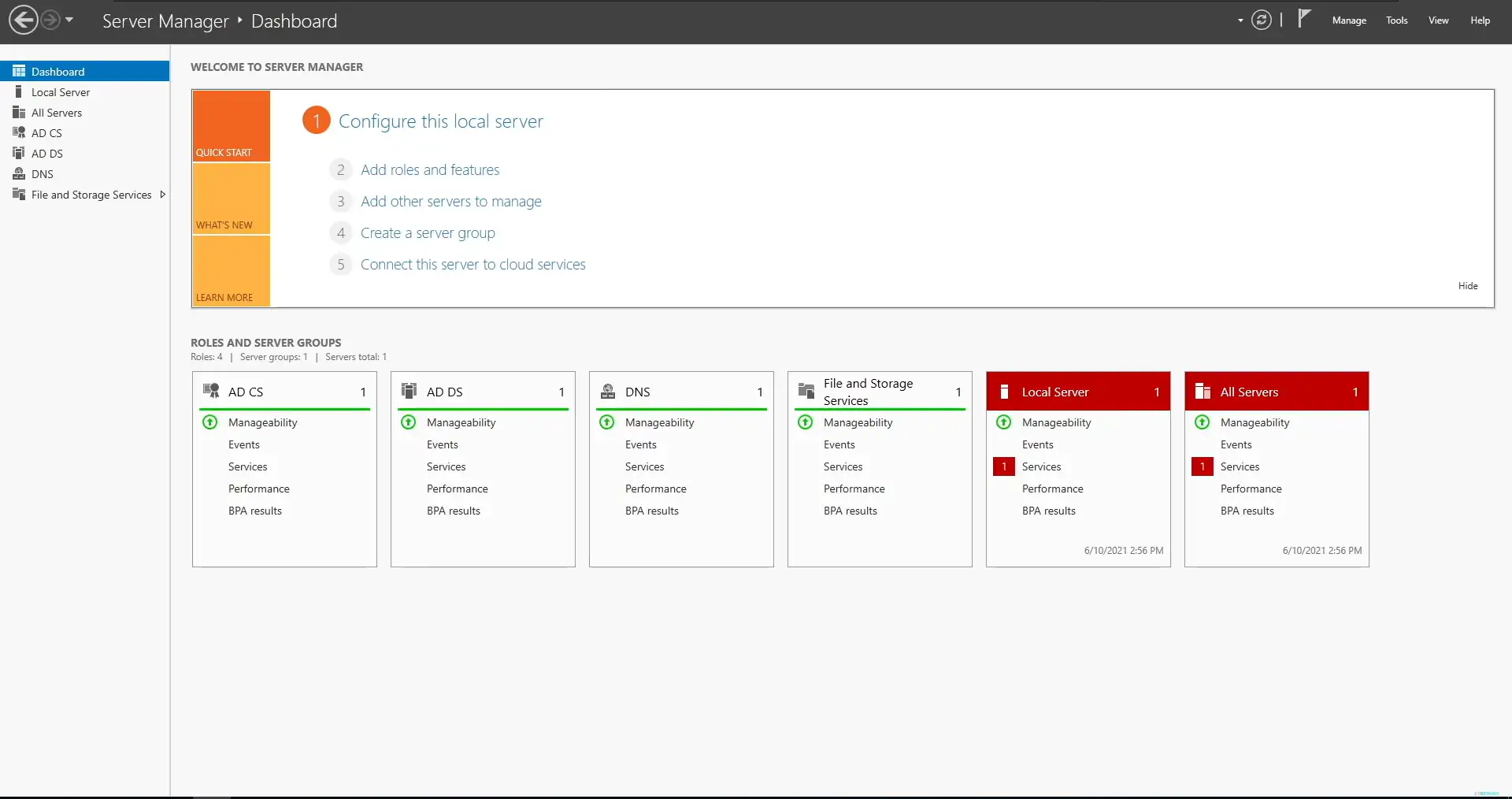This screenshot has height=799, width=1512.
Task: View Events on the AD DS tile
Action: (x=443, y=444)
